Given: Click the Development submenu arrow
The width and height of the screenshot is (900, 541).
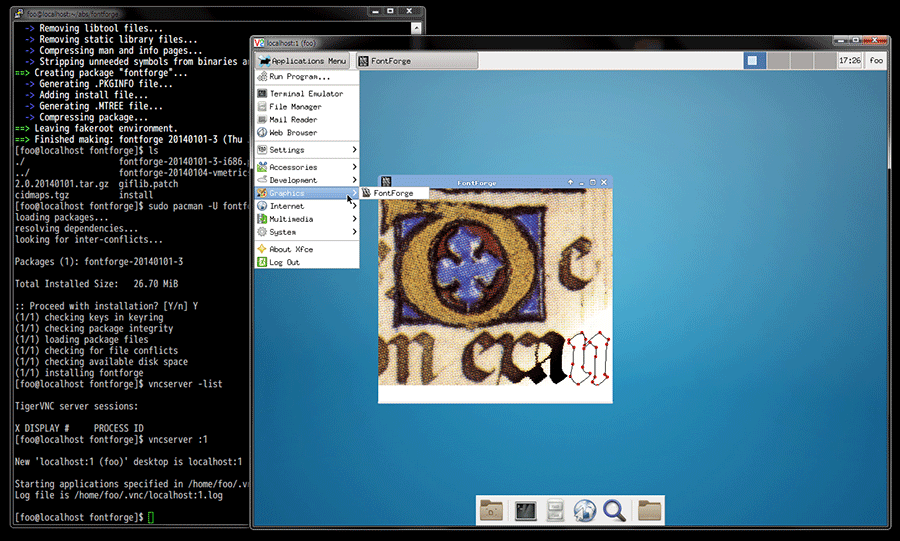Looking at the screenshot, I should click(x=354, y=180).
